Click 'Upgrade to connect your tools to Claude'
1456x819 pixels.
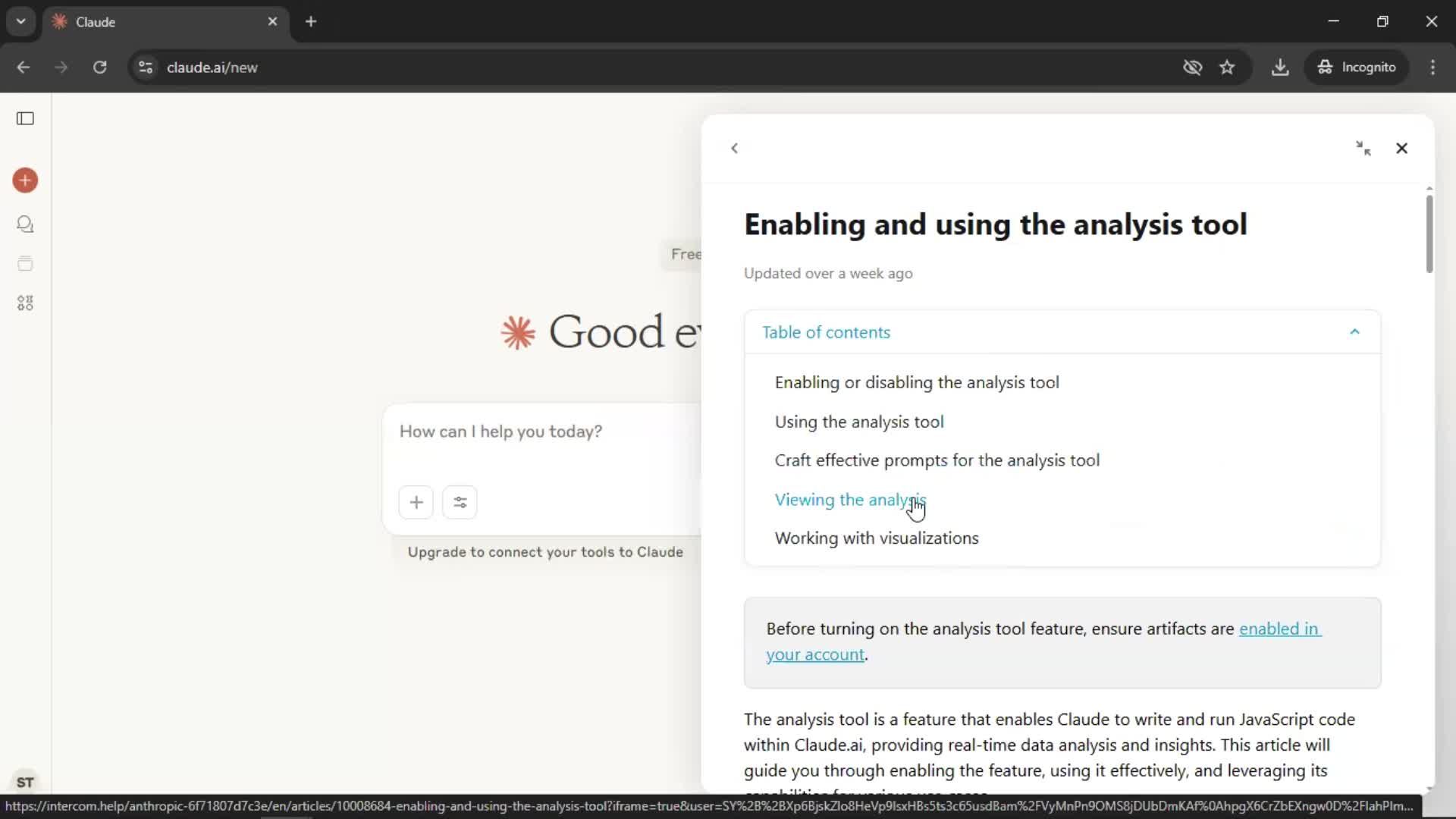[x=545, y=552]
